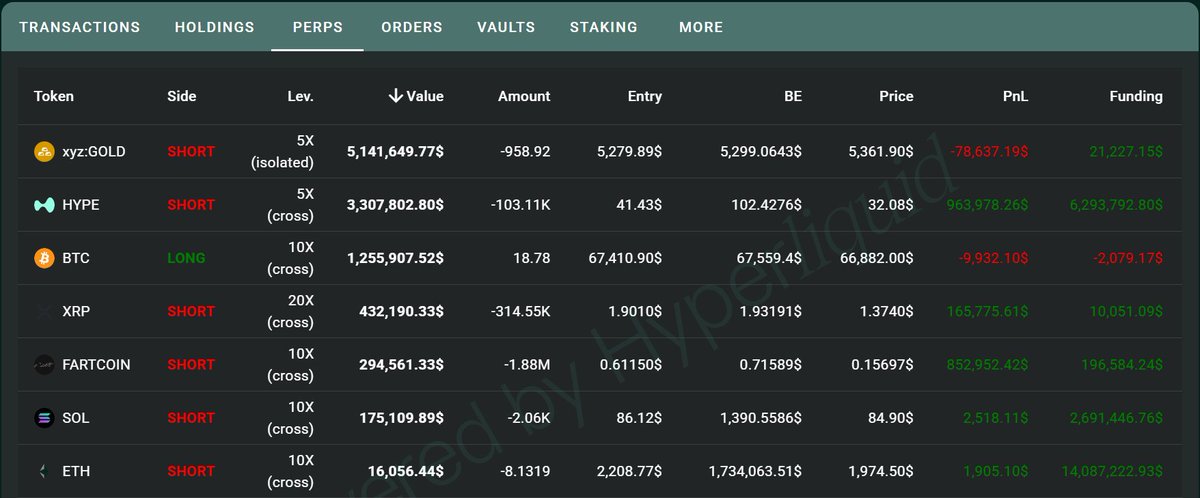Click the SOL token icon
Viewport: 1200px width, 498px height.
pos(44,418)
